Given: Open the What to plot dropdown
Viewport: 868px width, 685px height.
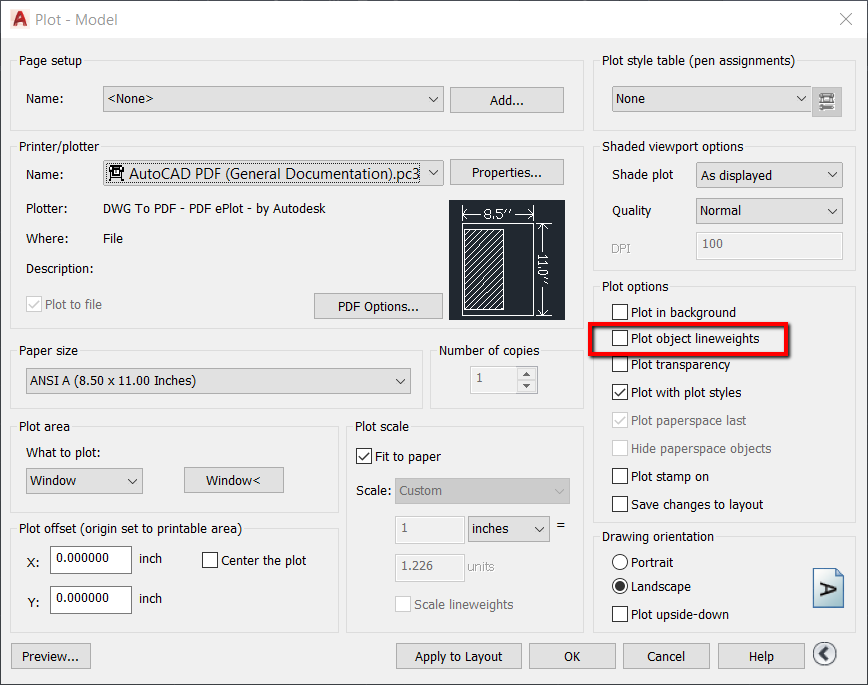Looking at the screenshot, I should point(131,481).
